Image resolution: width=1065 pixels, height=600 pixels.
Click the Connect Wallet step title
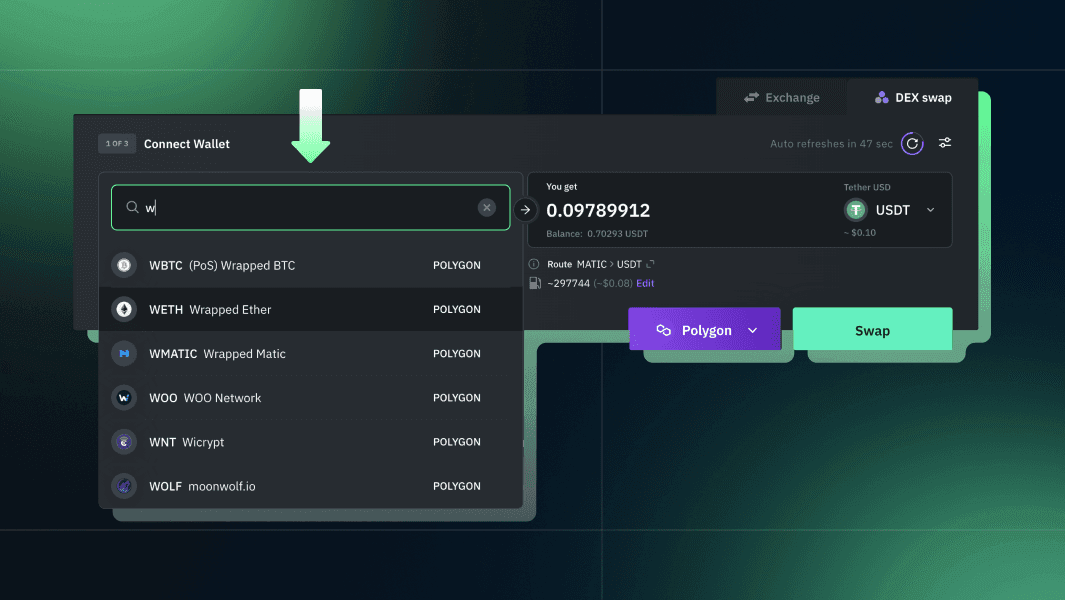click(187, 144)
